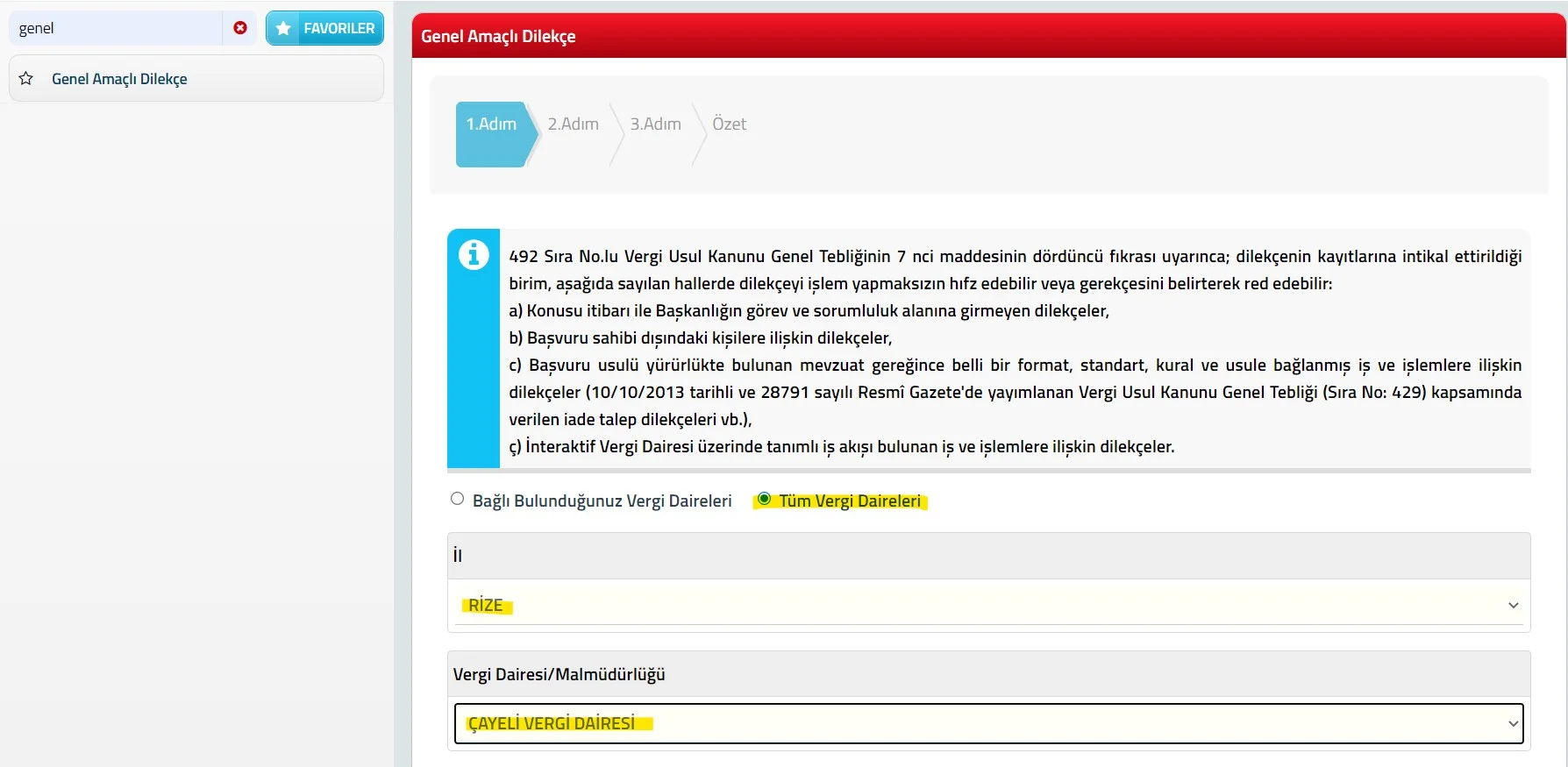1568x767 pixels.
Task: Go to 3.Adım step tab
Action: click(656, 124)
